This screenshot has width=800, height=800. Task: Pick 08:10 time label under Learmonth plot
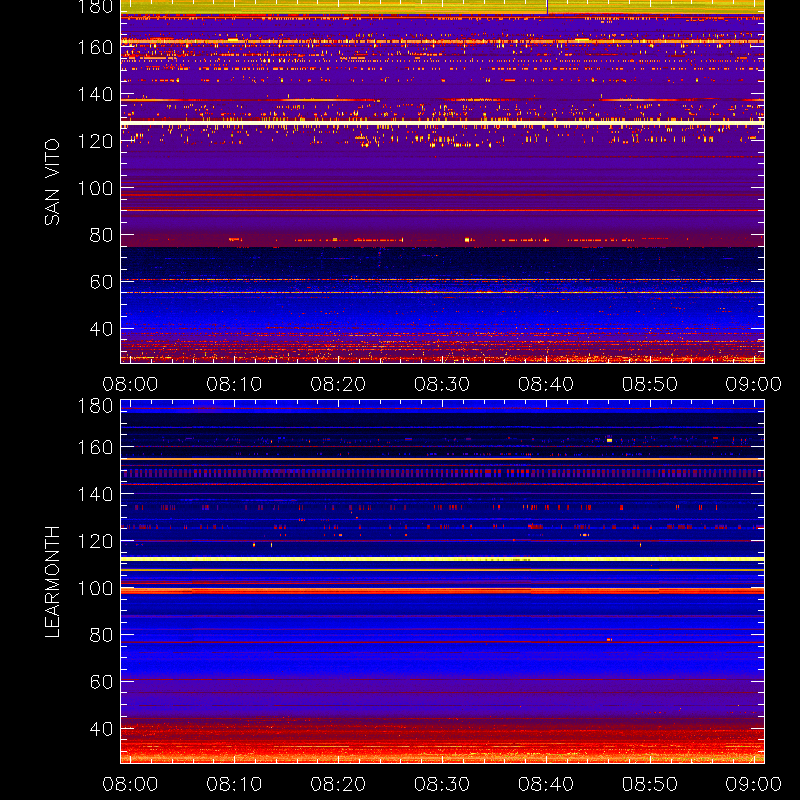tap(234, 784)
